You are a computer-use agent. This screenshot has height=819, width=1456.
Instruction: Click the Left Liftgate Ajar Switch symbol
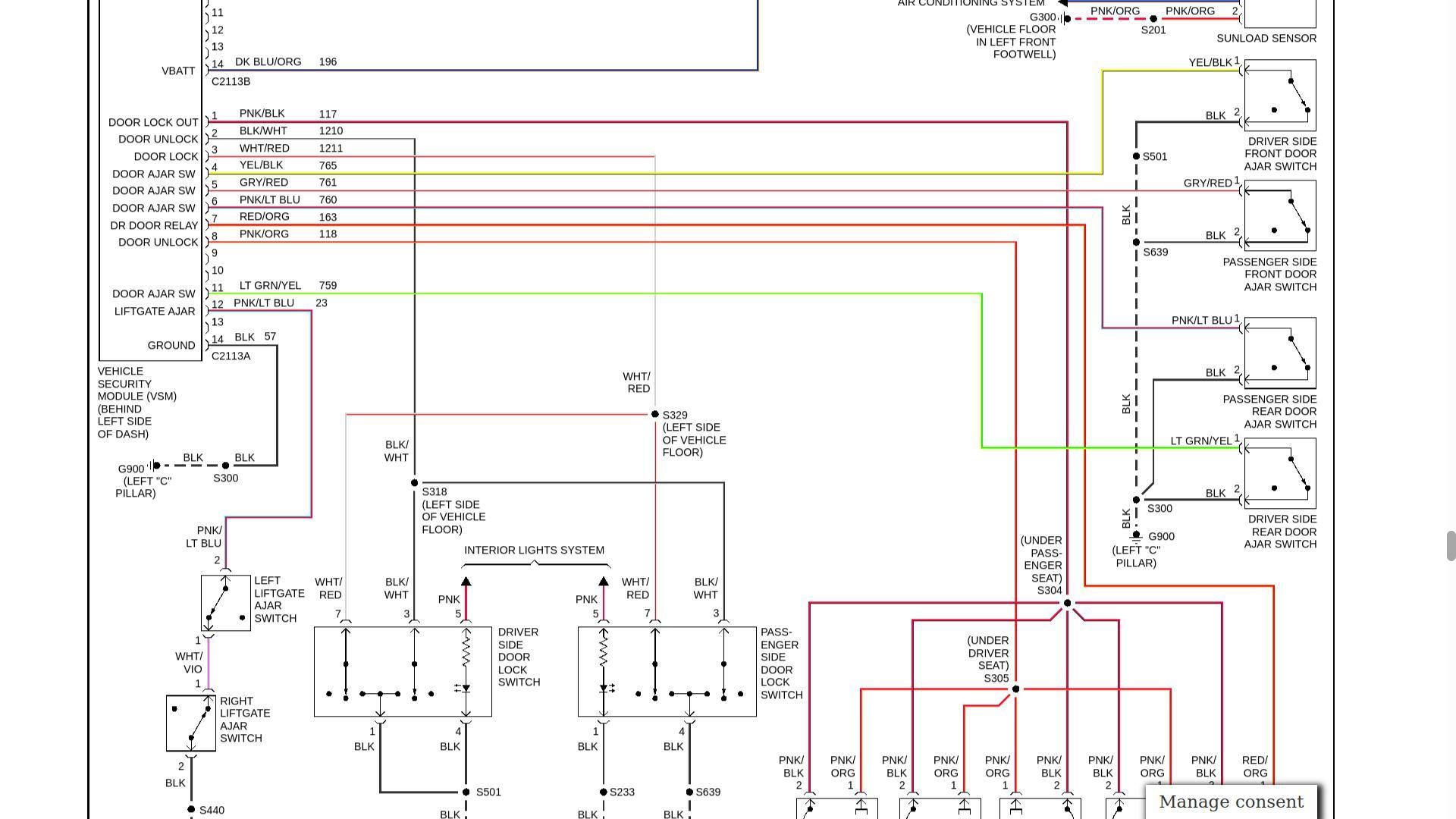pos(225,603)
